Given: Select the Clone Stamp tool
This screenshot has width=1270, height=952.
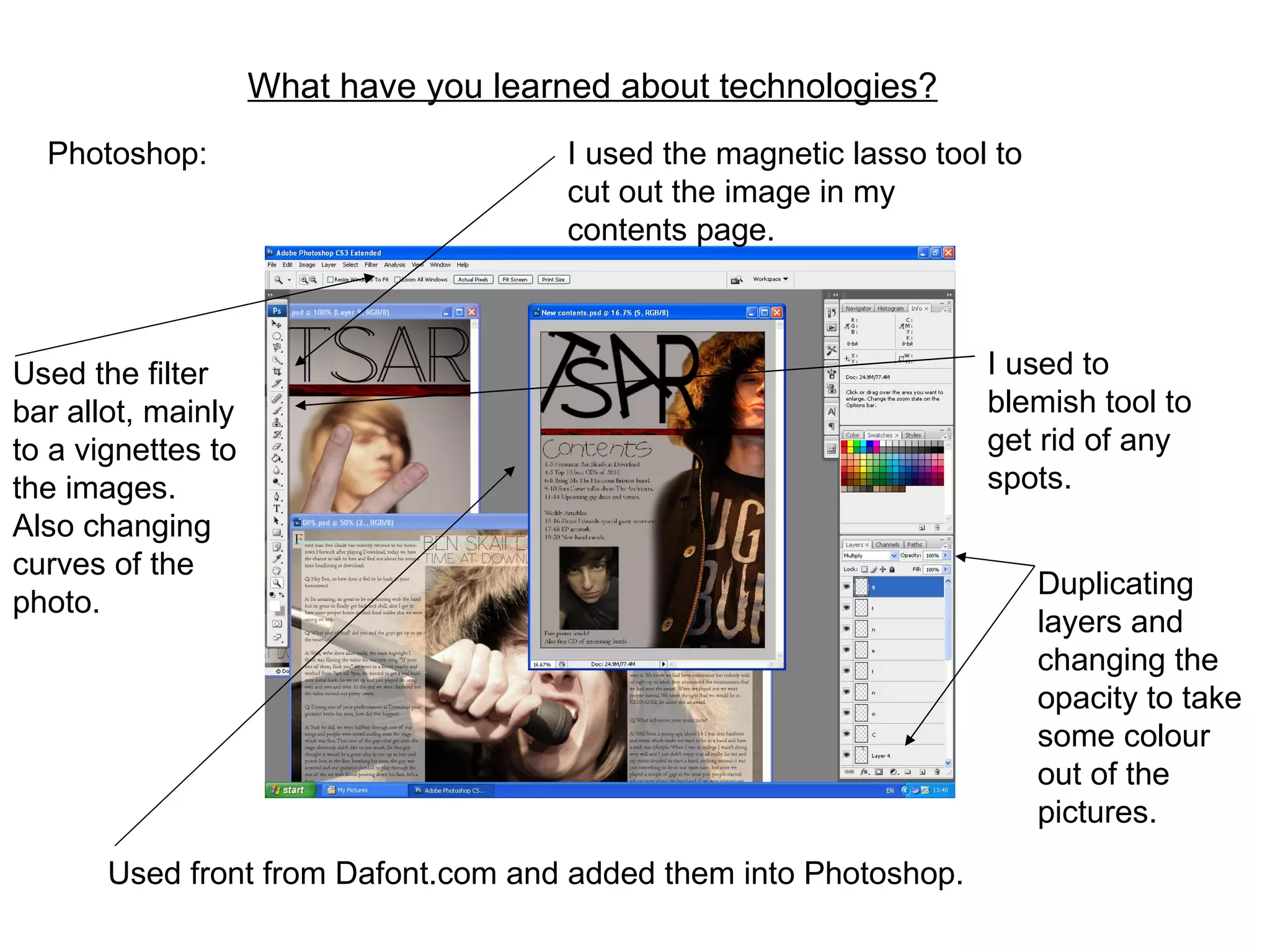Looking at the screenshot, I should [277, 423].
